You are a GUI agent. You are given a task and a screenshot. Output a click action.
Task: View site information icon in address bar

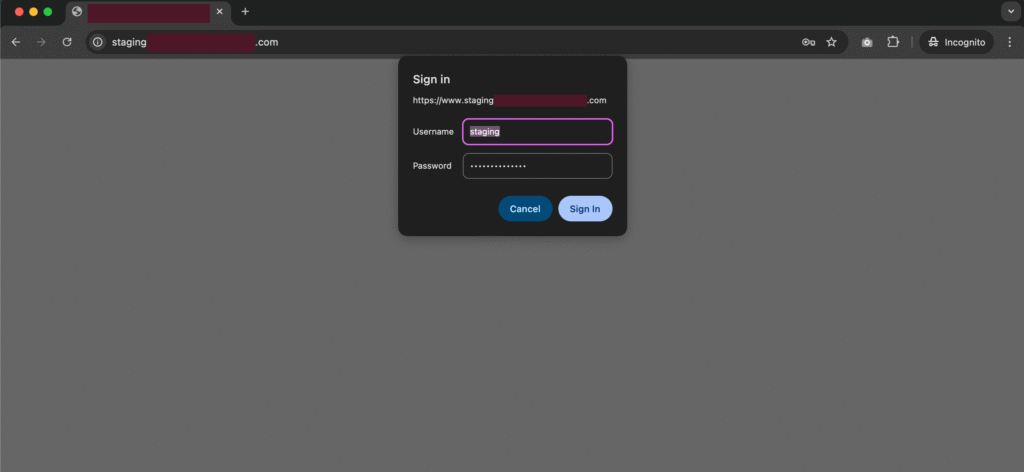point(98,42)
